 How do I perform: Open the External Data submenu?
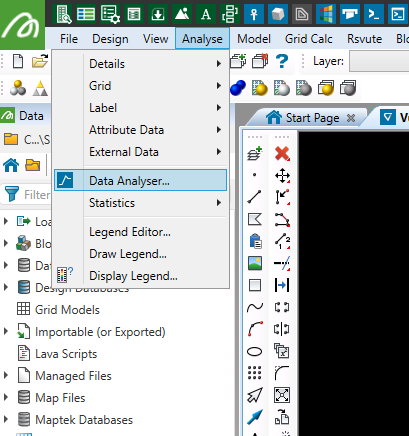pos(140,152)
